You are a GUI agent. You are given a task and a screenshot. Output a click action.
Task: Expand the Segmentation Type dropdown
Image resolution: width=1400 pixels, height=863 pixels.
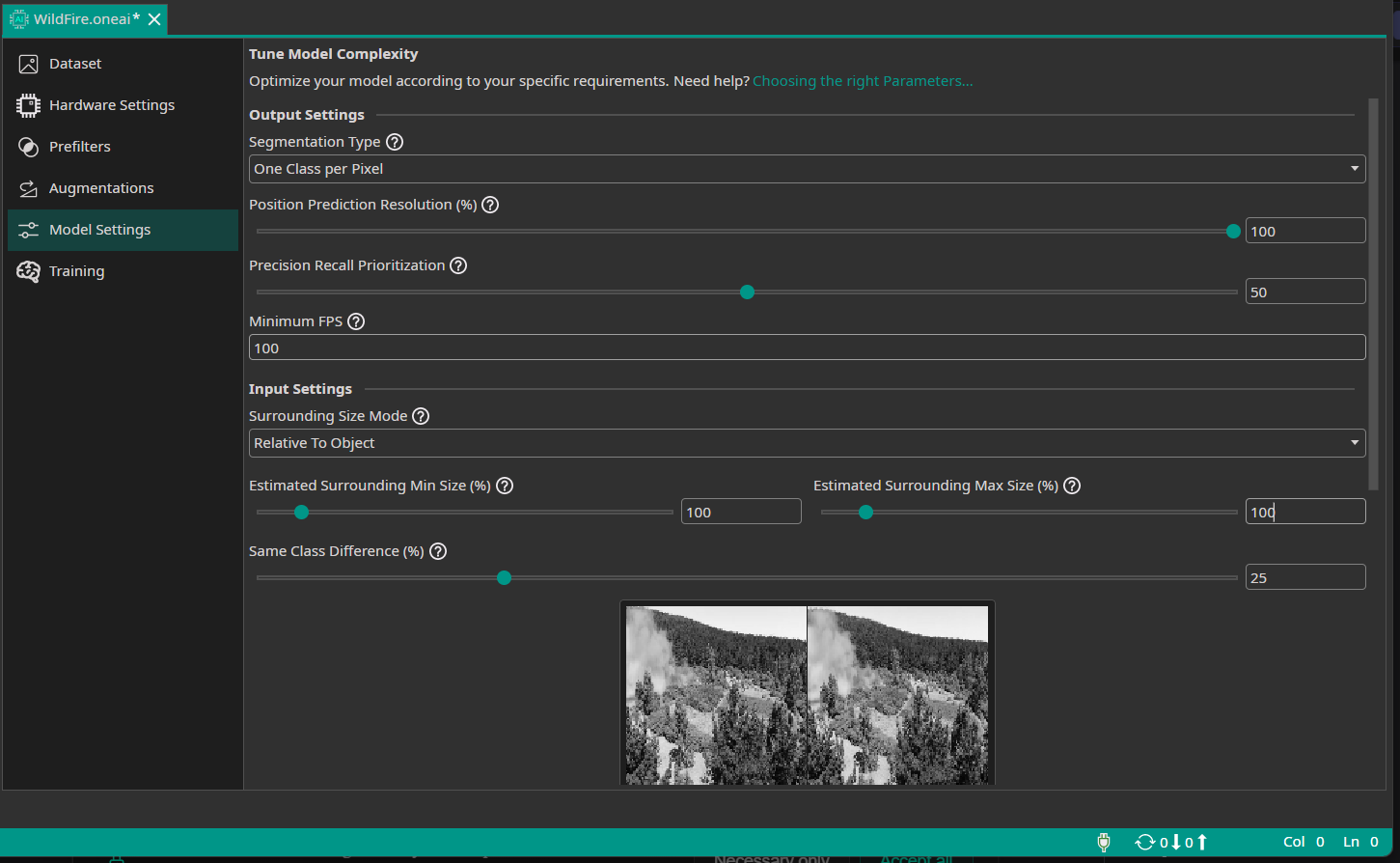[807, 169]
